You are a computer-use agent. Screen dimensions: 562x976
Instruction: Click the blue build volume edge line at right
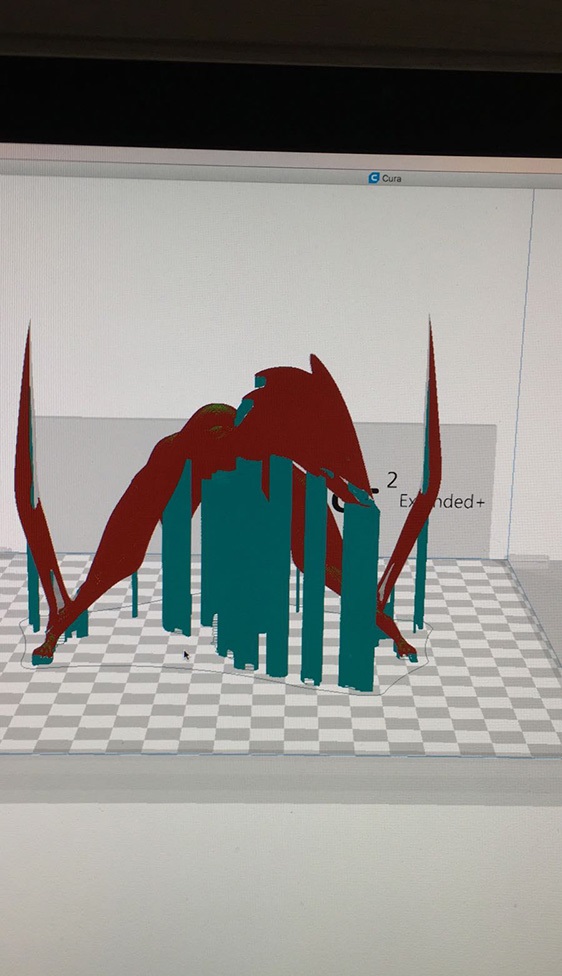[x=520, y=373]
